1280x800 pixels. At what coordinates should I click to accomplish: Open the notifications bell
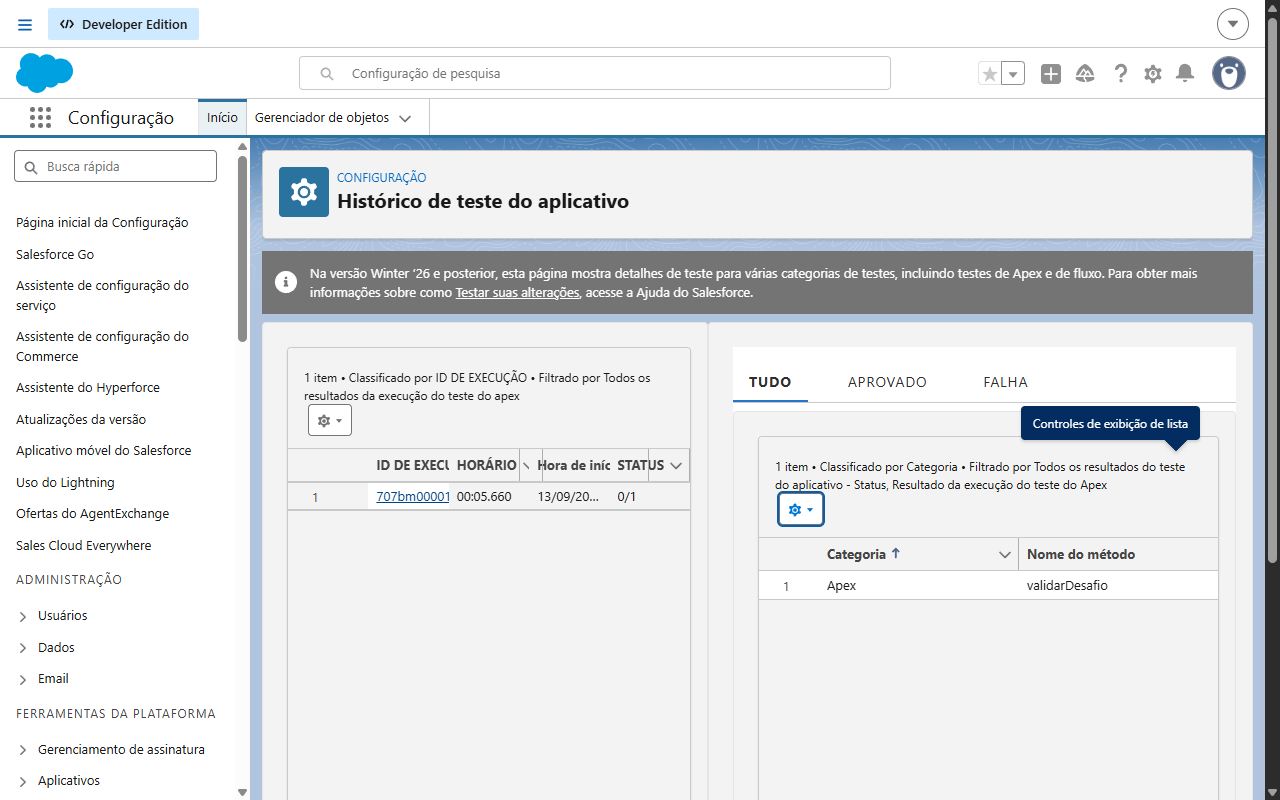1185,73
